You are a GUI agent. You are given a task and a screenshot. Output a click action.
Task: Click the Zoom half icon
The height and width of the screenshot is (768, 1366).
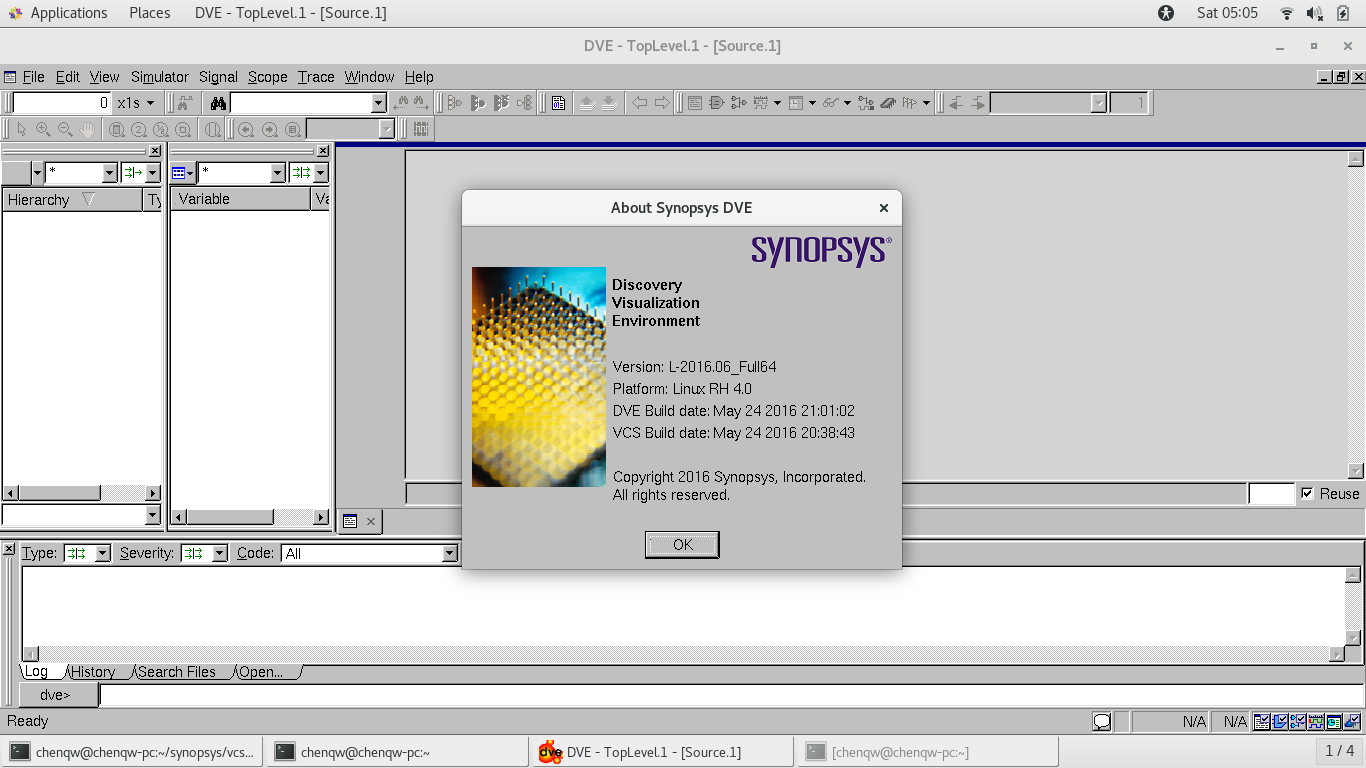pos(160,129)
